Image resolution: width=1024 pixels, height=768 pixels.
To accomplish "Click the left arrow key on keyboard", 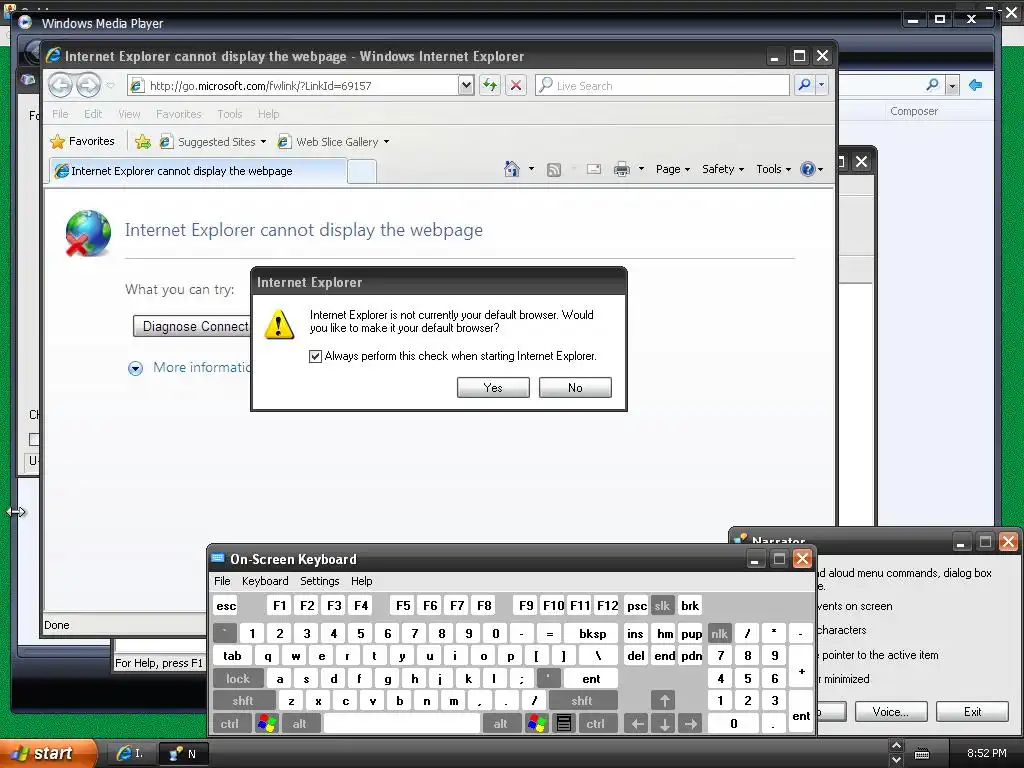I will tap(637, 724).
